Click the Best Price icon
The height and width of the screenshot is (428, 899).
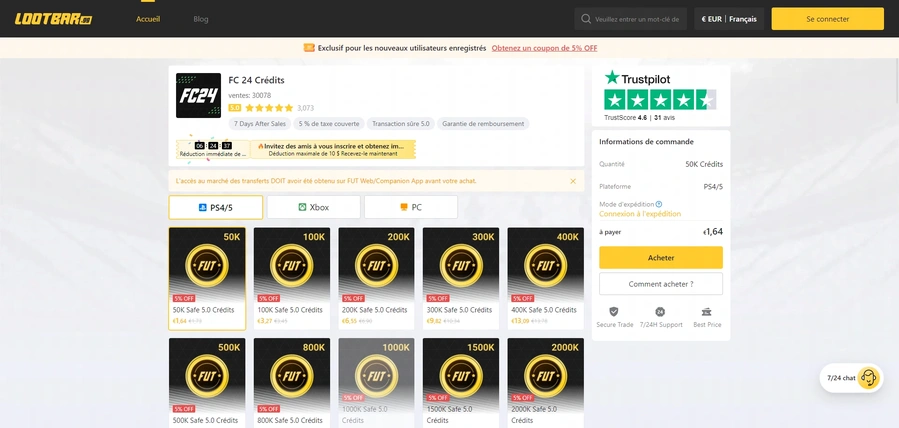tap(706, 312)
